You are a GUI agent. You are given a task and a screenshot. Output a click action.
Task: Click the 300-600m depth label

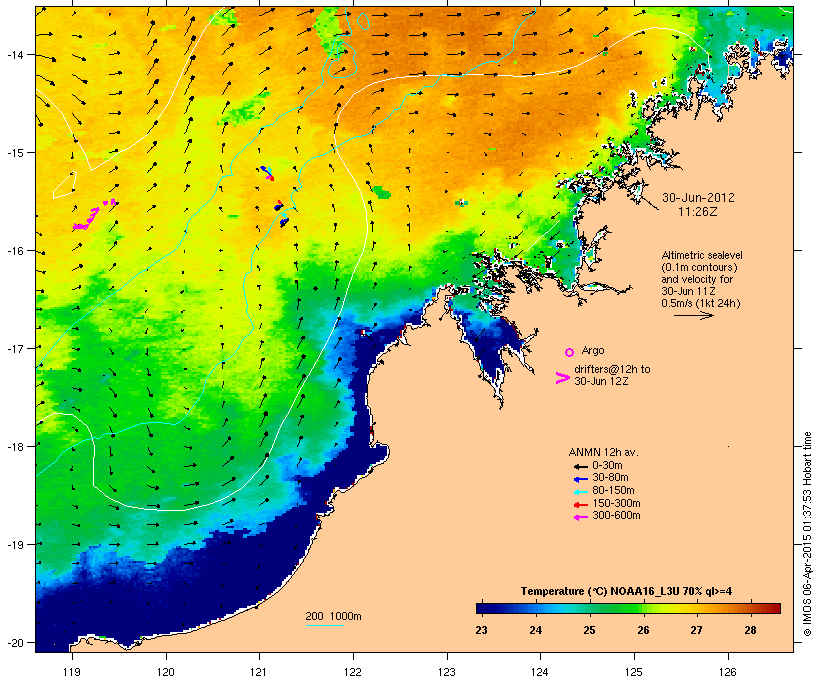click(616, 516)
